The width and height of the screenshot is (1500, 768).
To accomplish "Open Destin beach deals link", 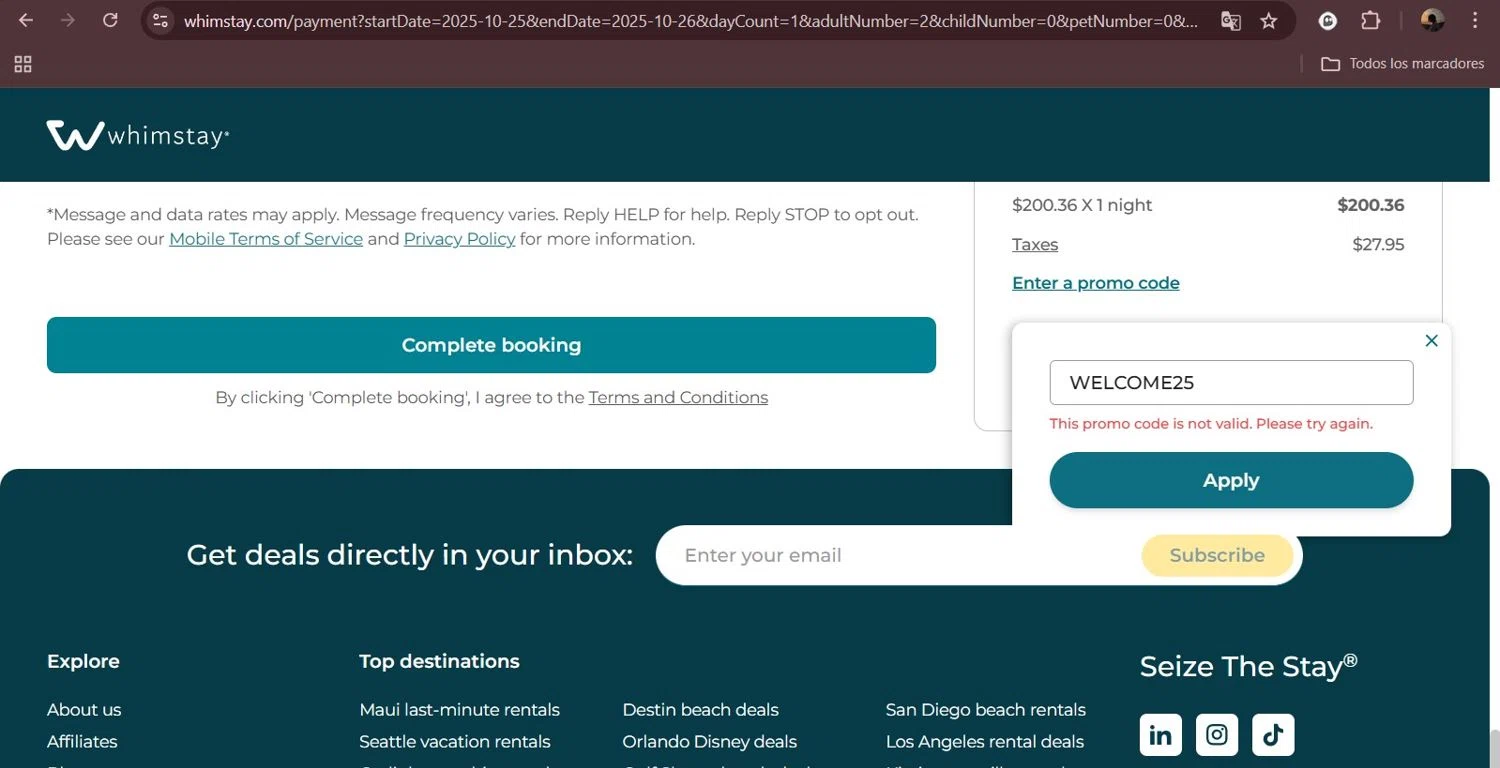I will tap(700, 710).
